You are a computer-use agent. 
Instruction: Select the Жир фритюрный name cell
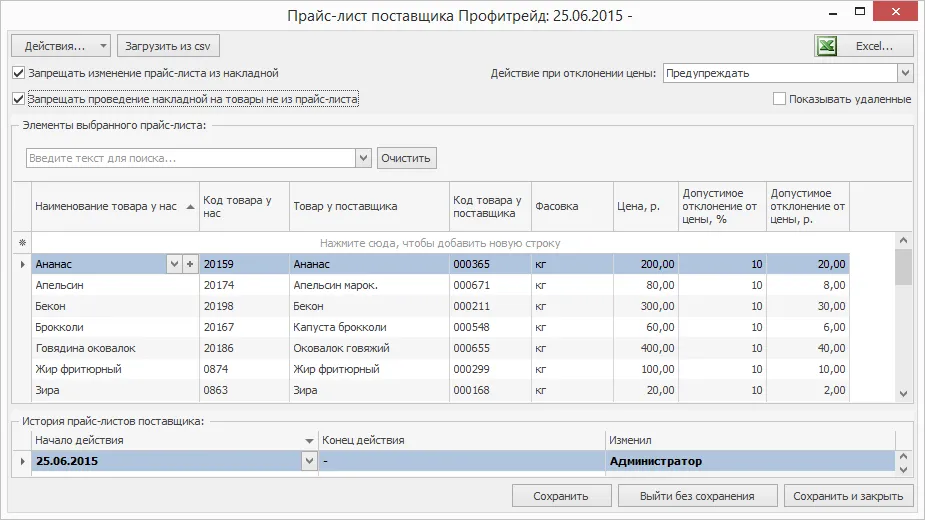(x=116, y=369)
